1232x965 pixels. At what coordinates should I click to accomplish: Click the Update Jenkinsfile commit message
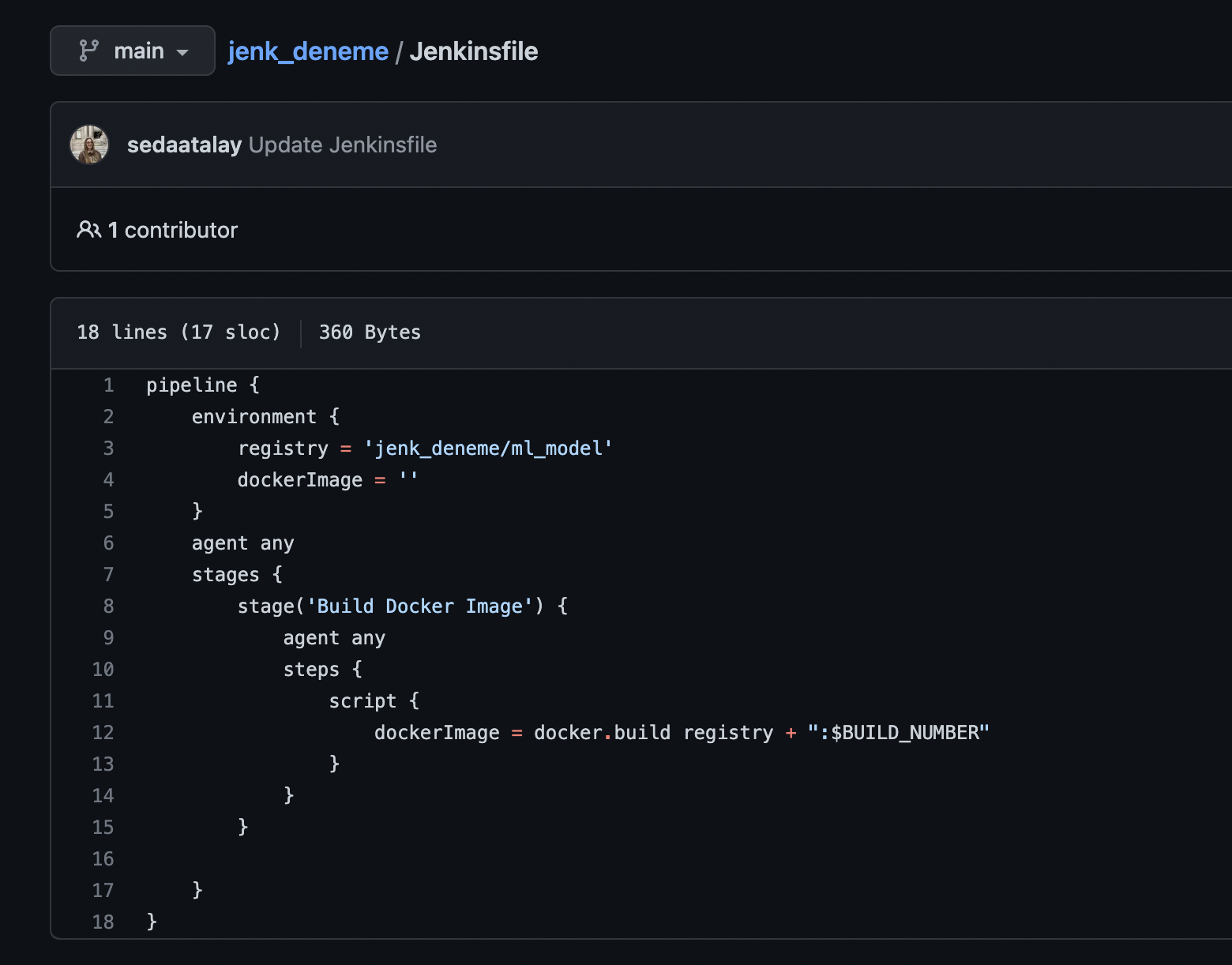pos(343,145)
